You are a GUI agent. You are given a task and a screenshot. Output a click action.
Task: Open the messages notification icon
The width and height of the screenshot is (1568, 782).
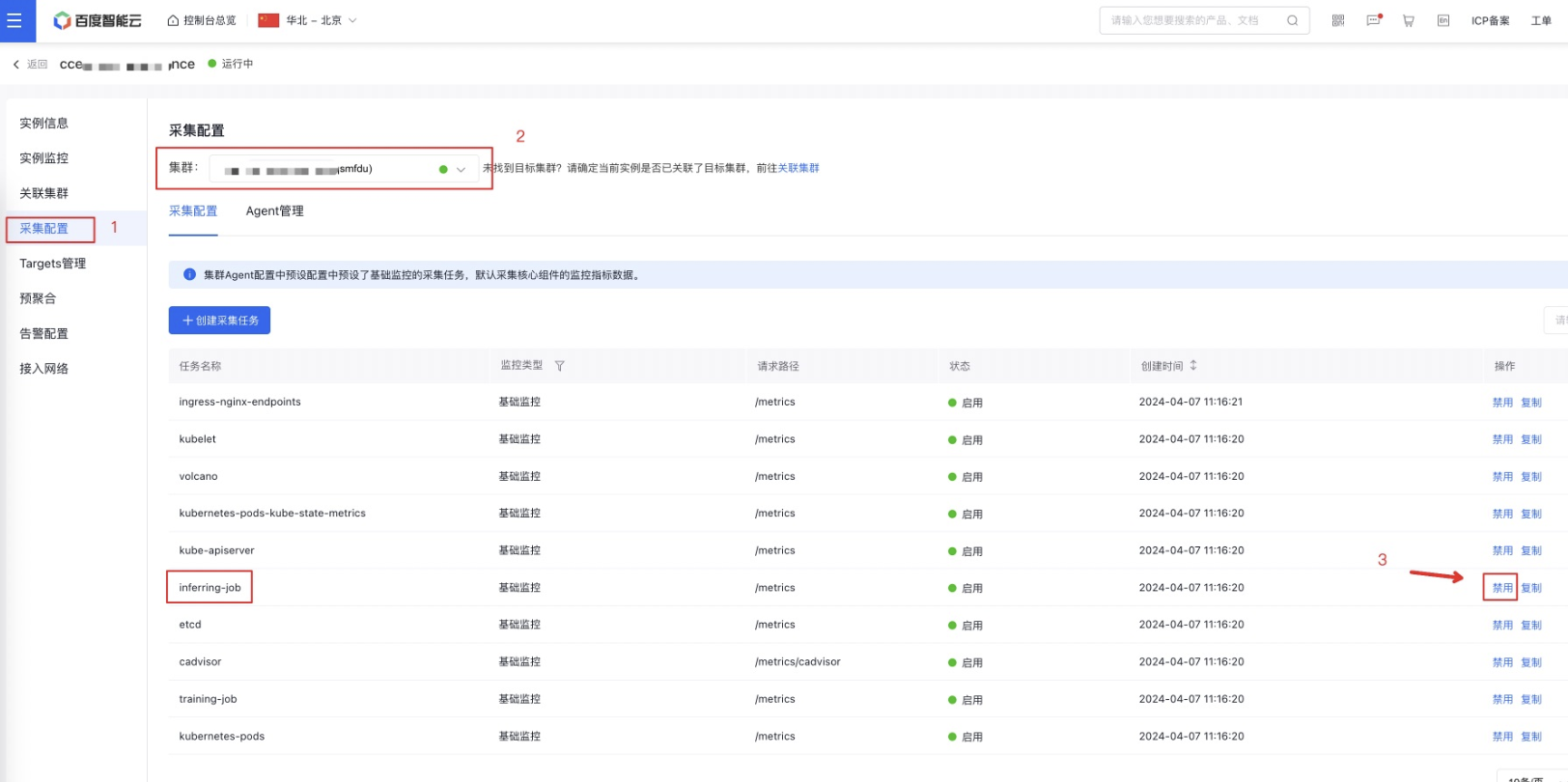tap(1374, 20)
